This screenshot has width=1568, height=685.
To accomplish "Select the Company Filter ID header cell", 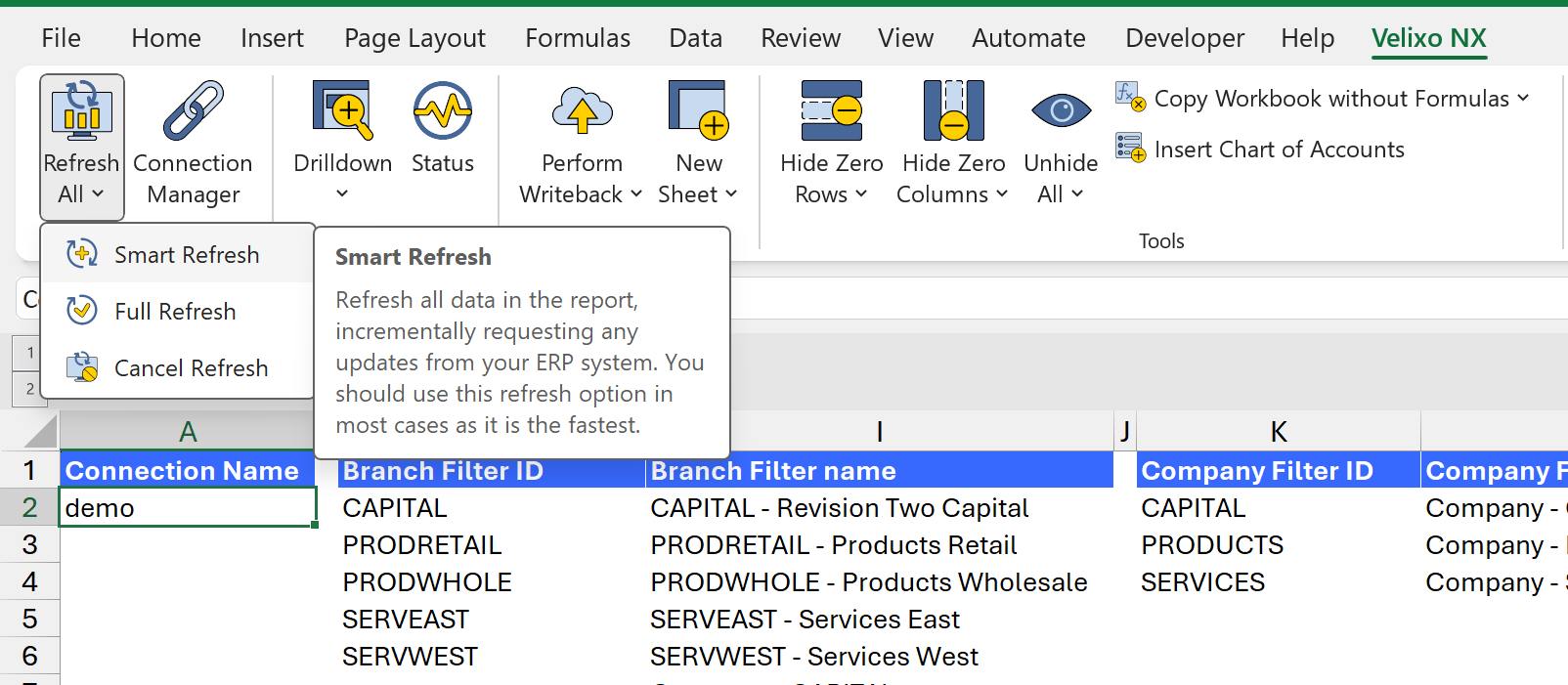I will 1279,470.
